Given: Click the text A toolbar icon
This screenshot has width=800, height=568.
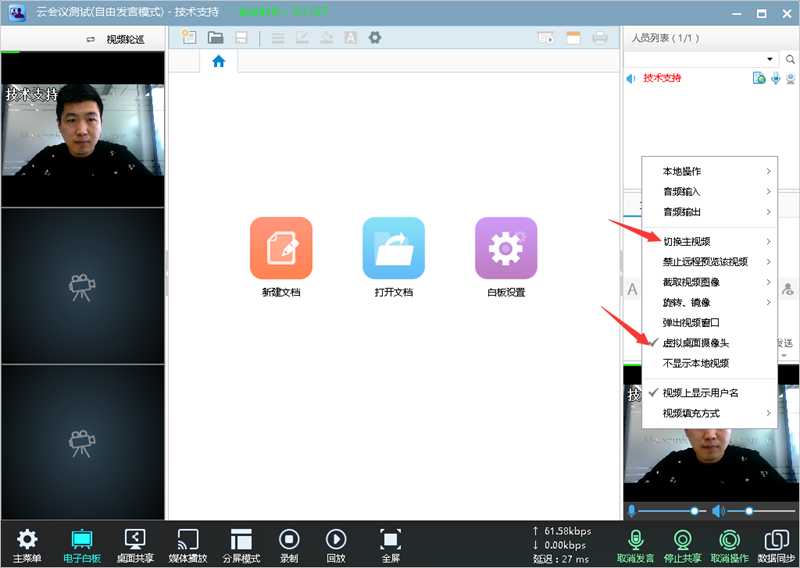Looking at the screenshot, I should 351,37.
